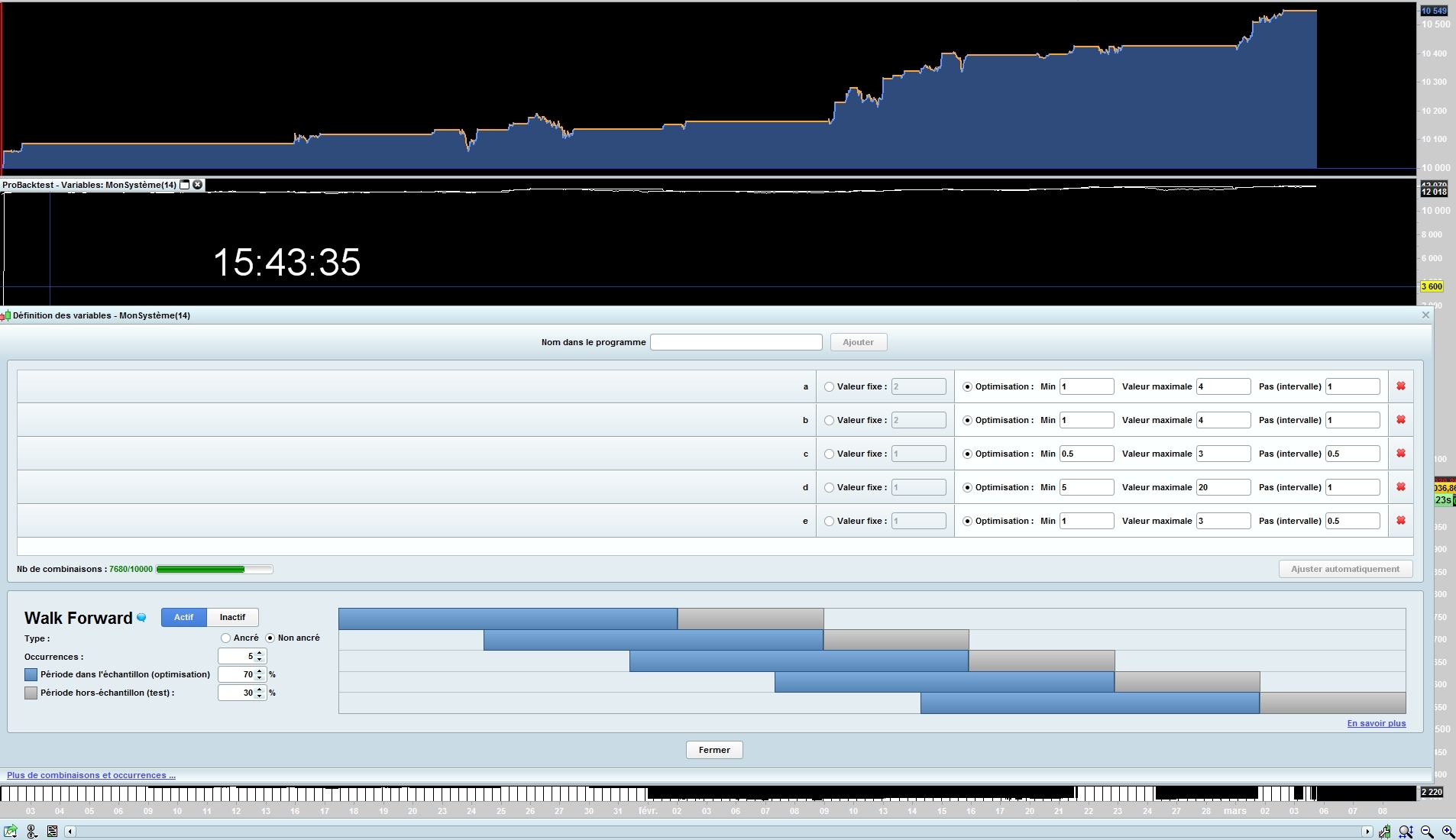Click the 7680/10000 combinations count
The height and width of the screenshot is (840, 1456).
(x=131, y=569)
